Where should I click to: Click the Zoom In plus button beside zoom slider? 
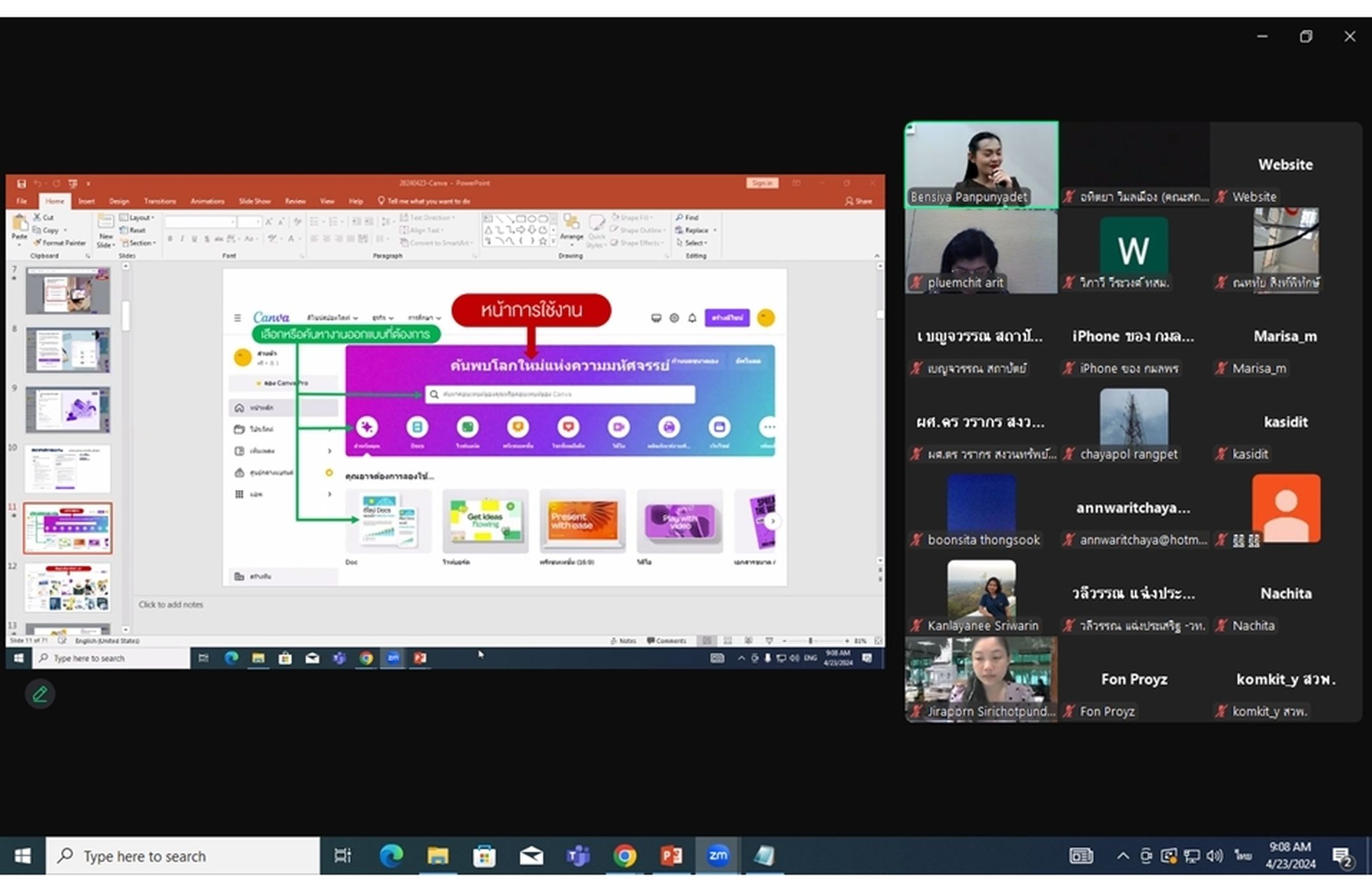point(847,640)
